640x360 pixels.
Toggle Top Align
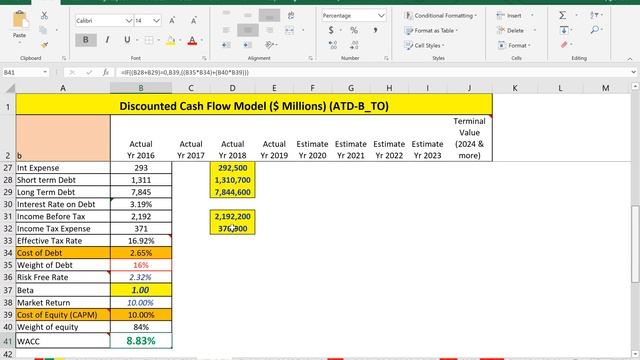click(x=226, y=13)
